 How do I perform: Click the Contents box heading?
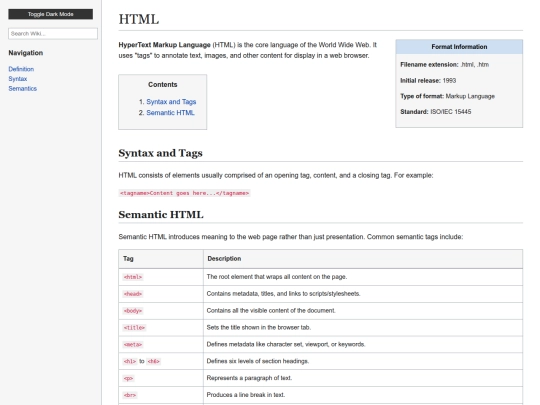point(163,84)
